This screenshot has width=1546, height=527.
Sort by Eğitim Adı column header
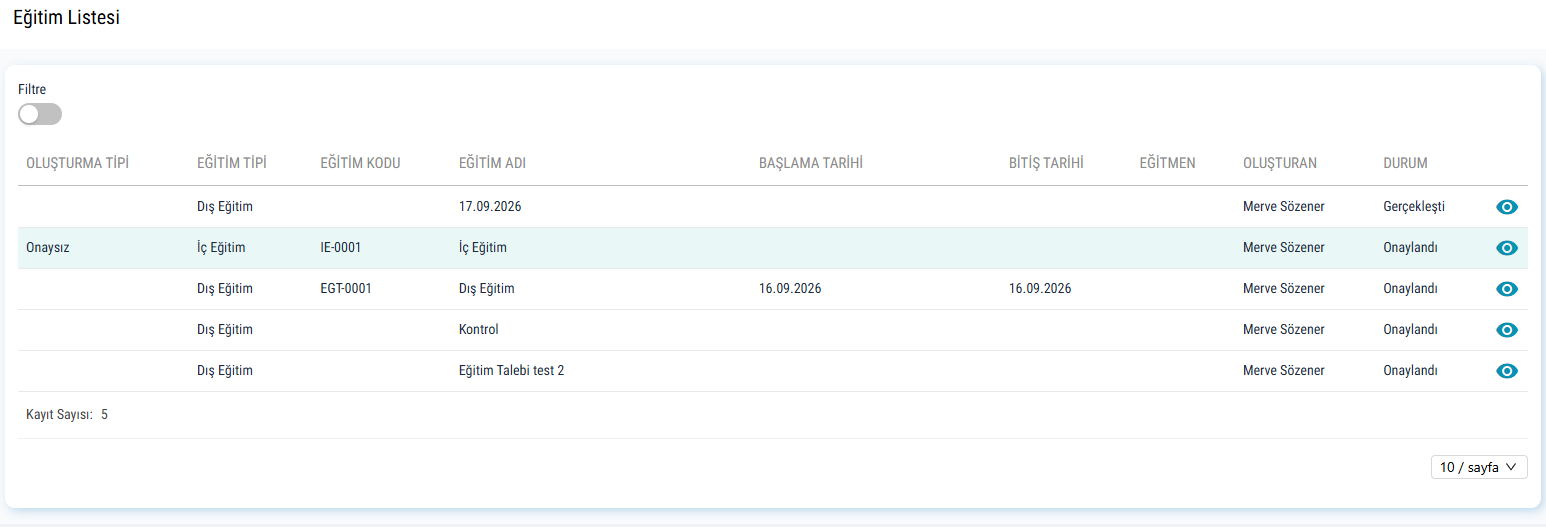(492, 163)
